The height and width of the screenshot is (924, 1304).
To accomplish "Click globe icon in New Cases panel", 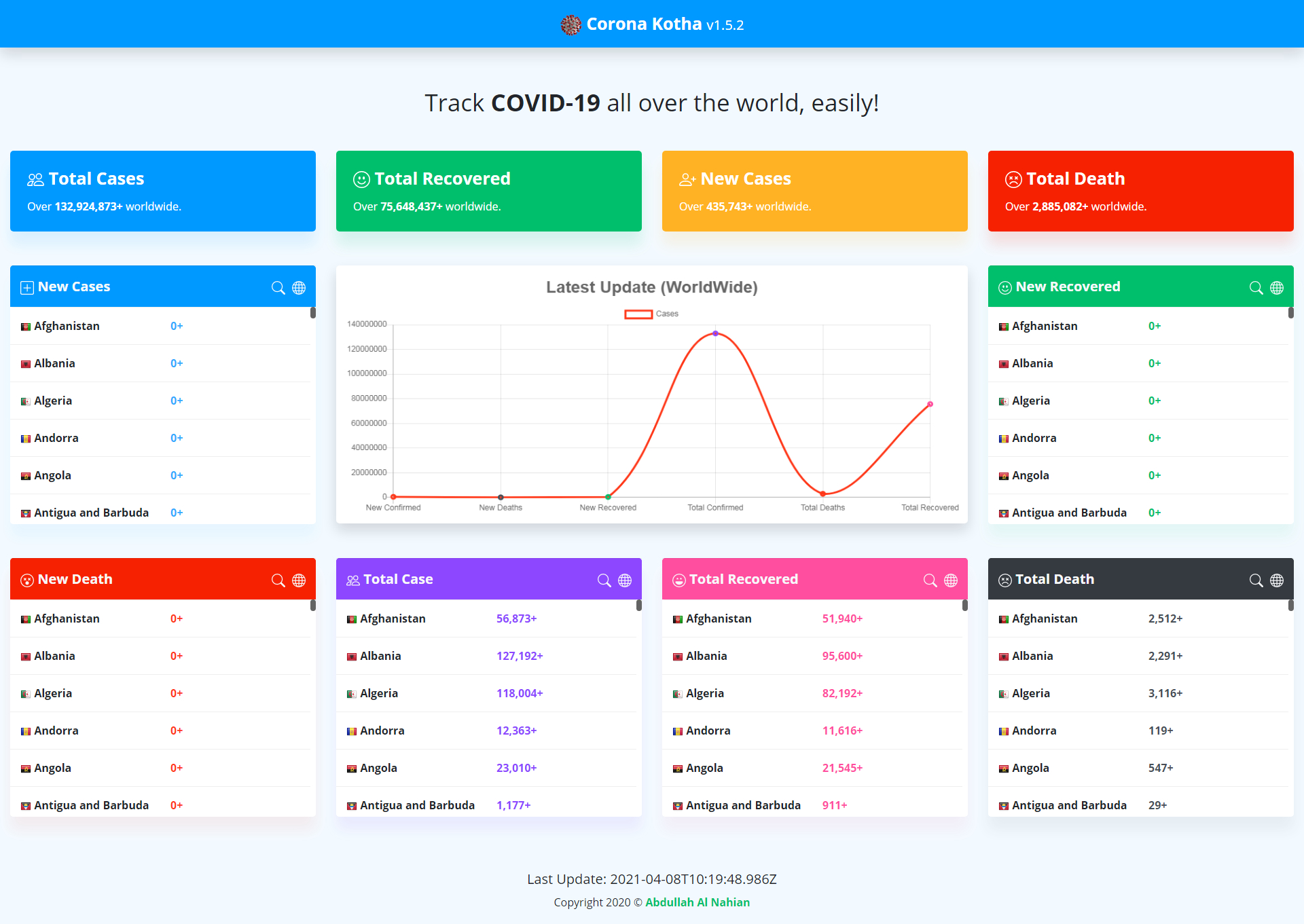I will pos(299,287).
